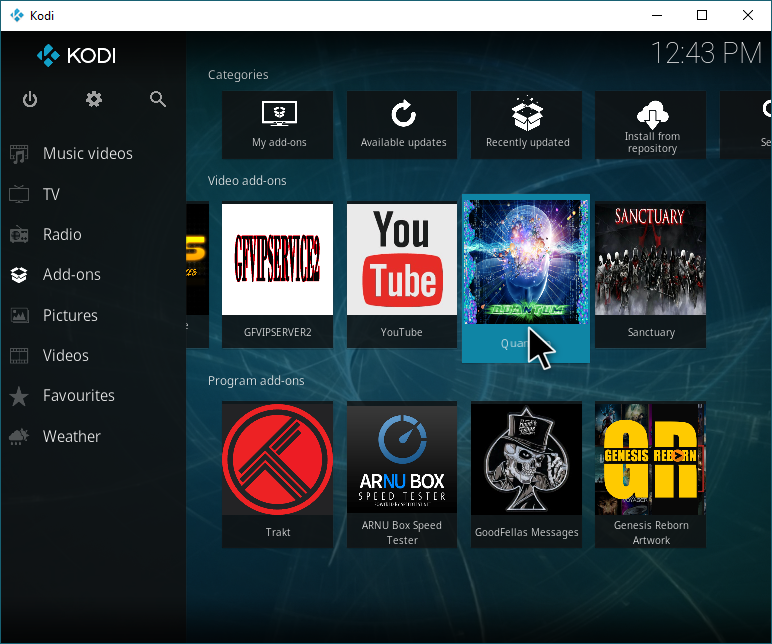The width and height of the screenshot is (772, 644).
Task: Click the Categories heading
Action: click(x=238, y=75)
